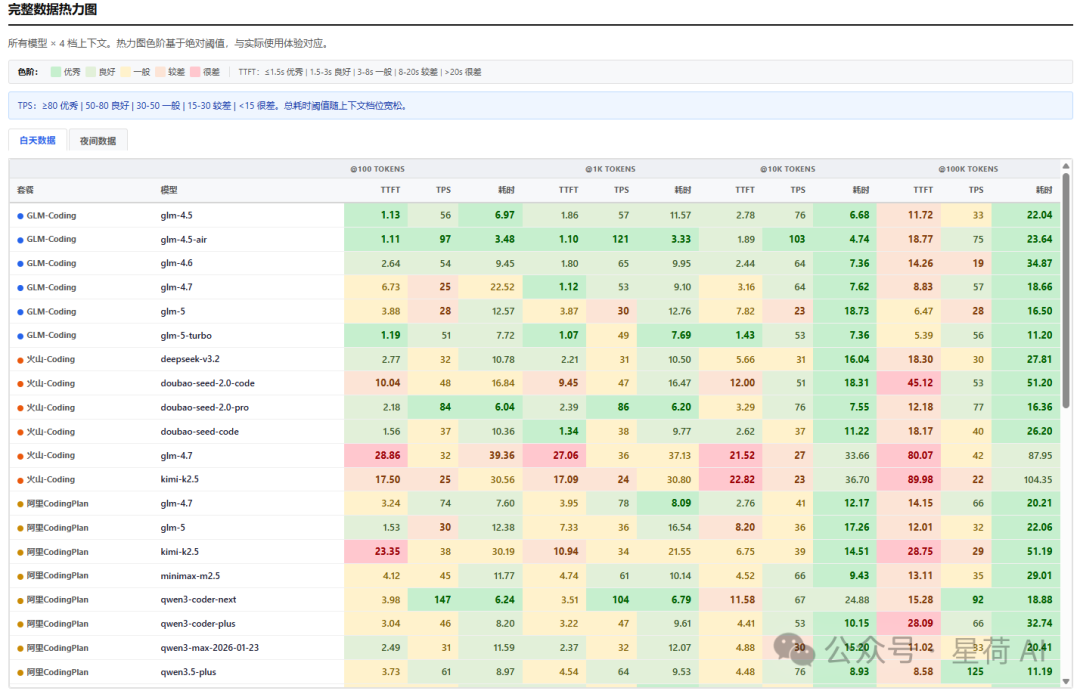Click the 28.09 TTFT cell for qwen3-coder-plus
This screenshot has width=1080, height=694.
[x=909, y=624]
